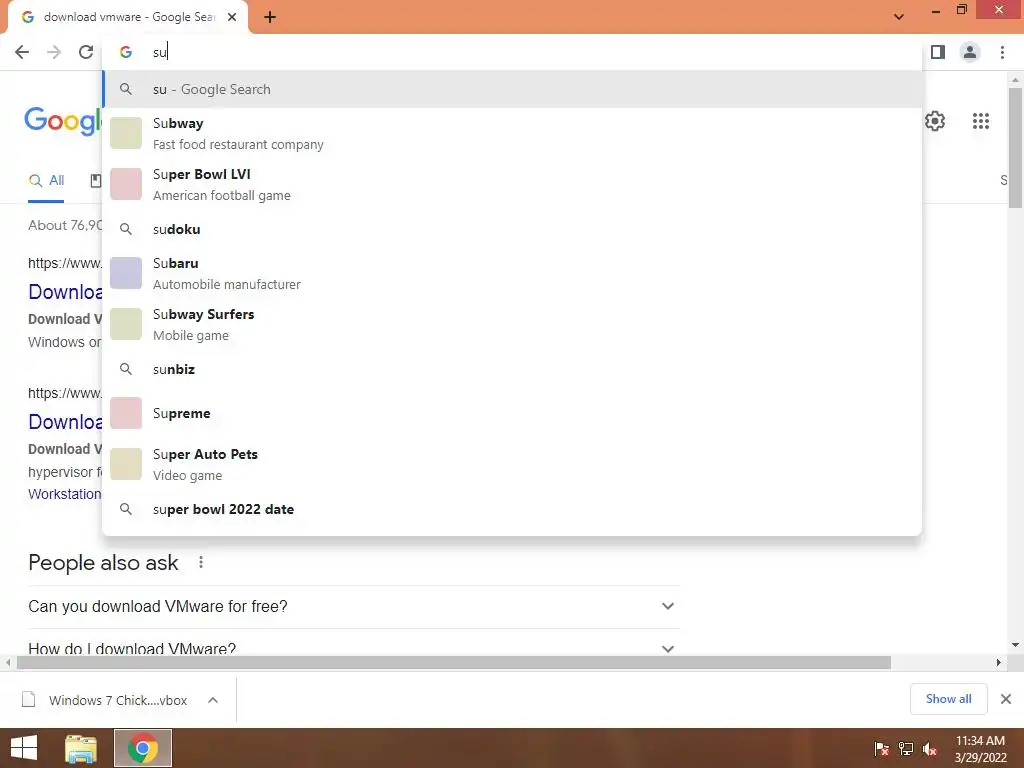The width and height of the screenshot is (1024, 768).
Task: Choose the Super Auto Pets suggestion
Action: click(x=513, y=464)
